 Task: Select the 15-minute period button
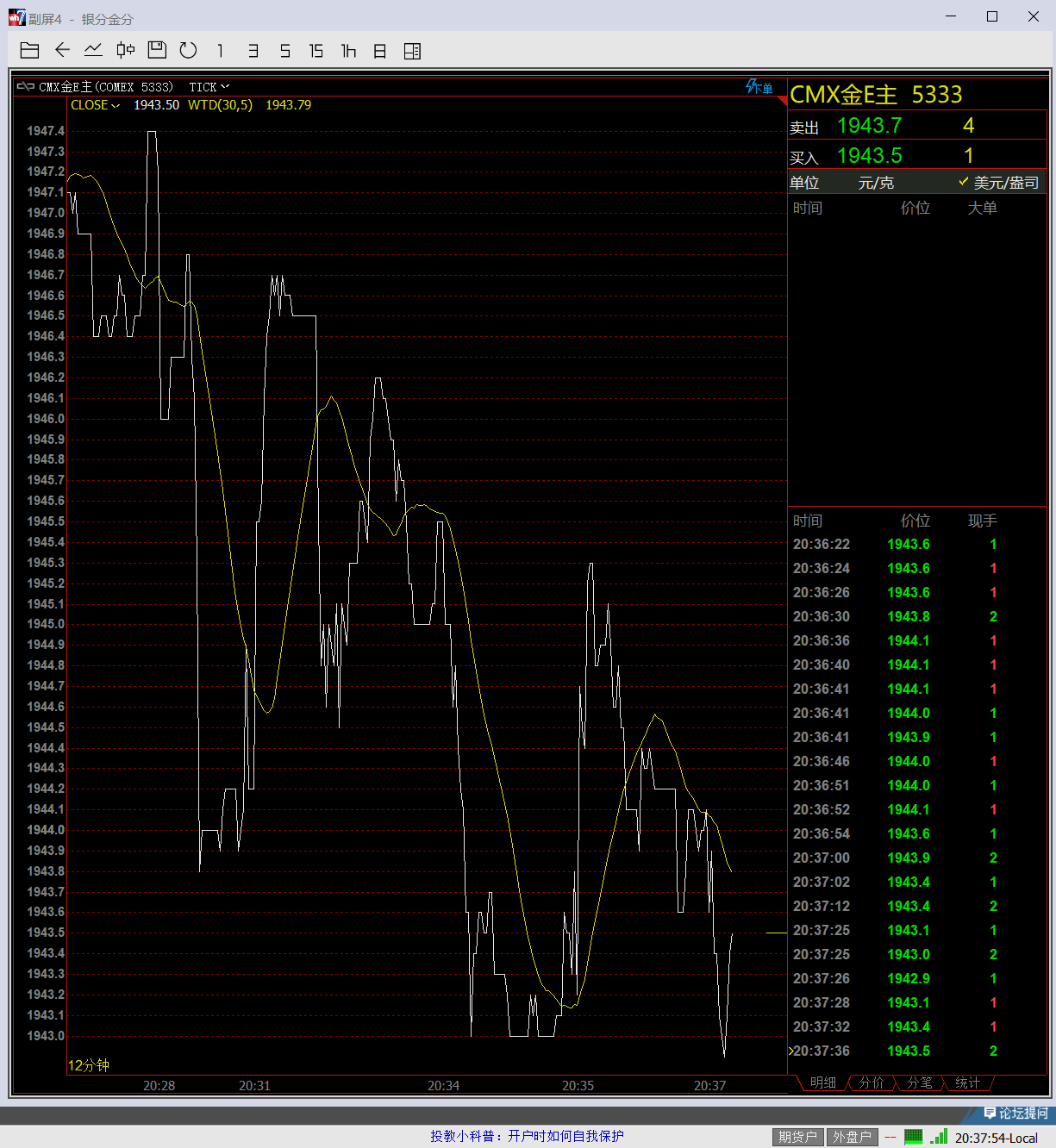[x=316, y=51]
